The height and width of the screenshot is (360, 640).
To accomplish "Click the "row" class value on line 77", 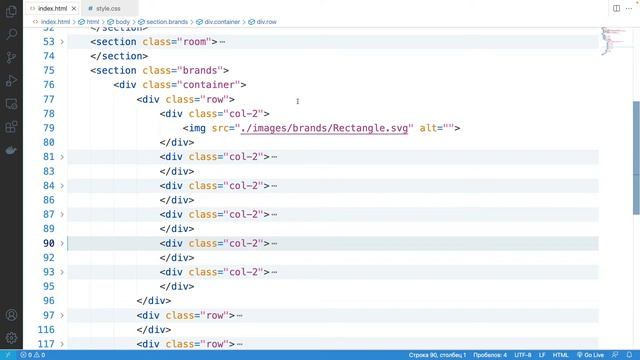I will 214,100.
